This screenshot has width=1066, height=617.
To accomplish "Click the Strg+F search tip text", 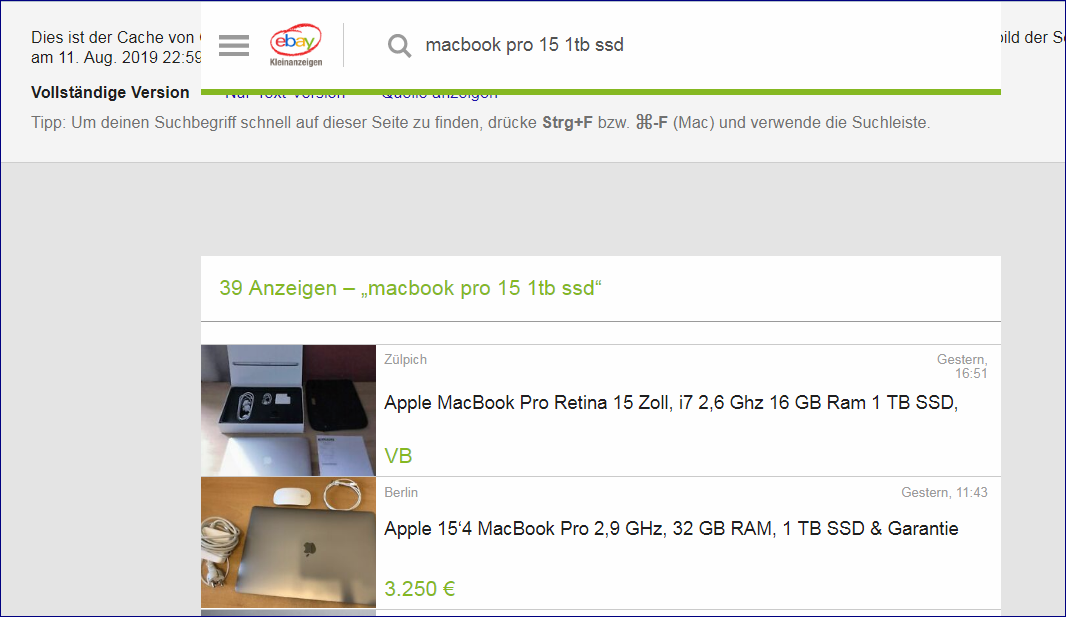I will [x=480, y=123].
